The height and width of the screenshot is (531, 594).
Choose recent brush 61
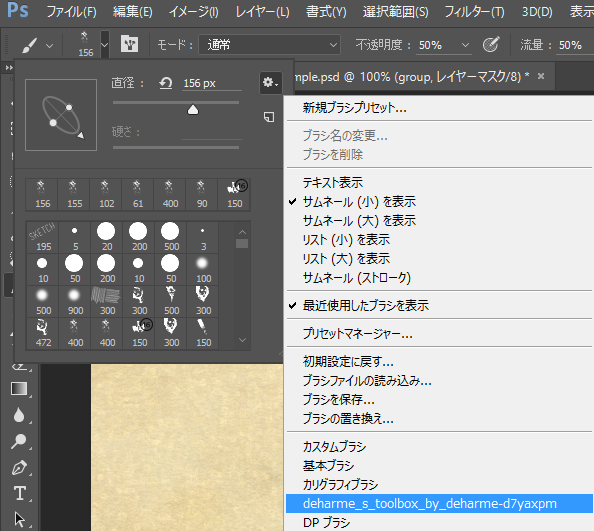(138, 194)
